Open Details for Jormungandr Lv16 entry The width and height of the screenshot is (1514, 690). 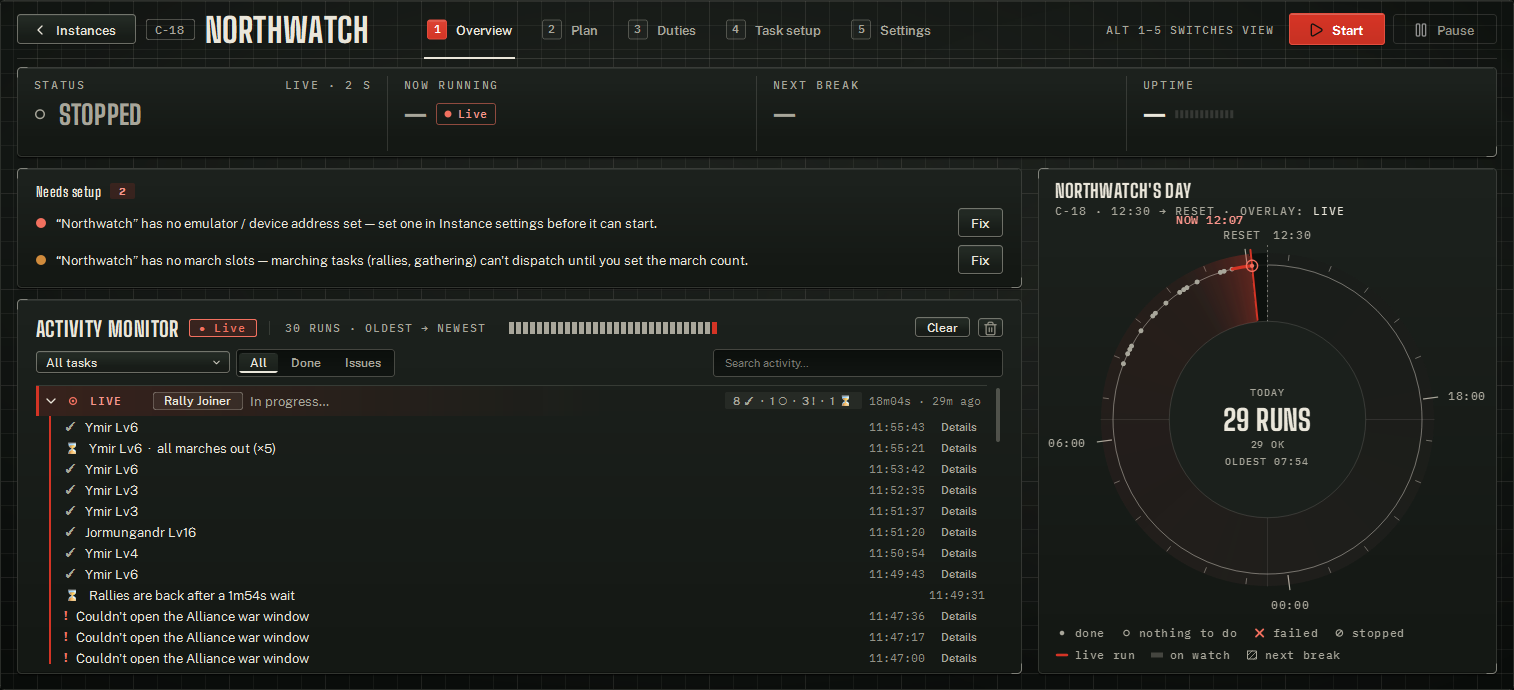pyautogui.click(x=958, y=532)
